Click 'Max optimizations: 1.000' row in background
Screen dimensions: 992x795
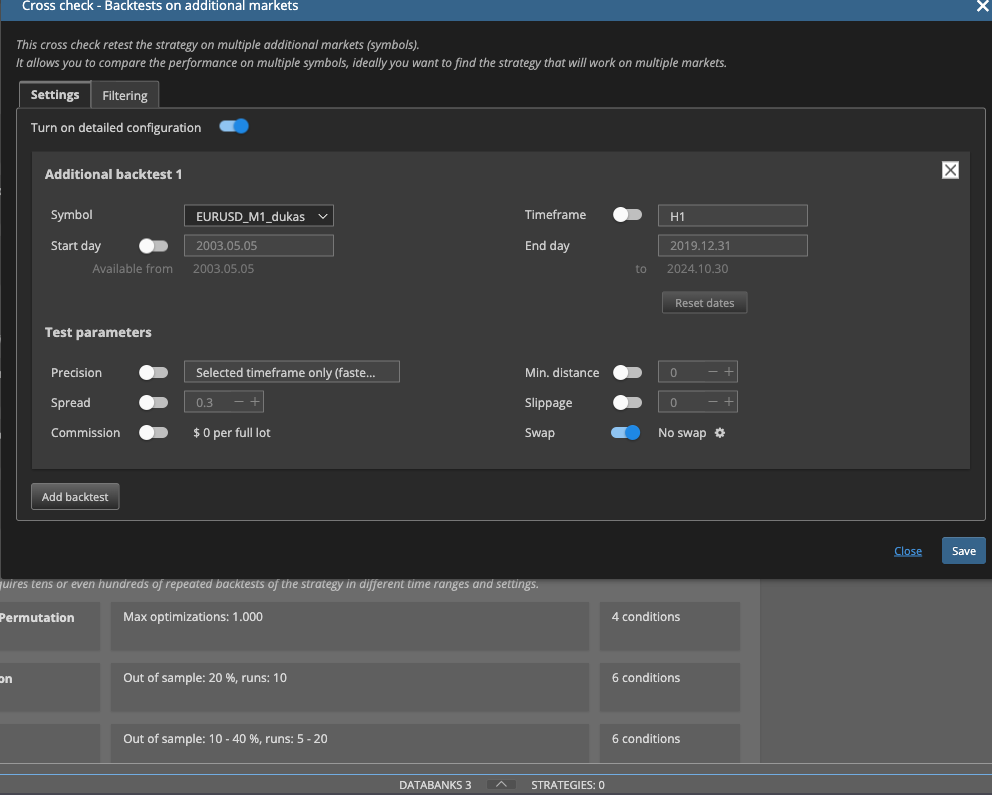350,626
